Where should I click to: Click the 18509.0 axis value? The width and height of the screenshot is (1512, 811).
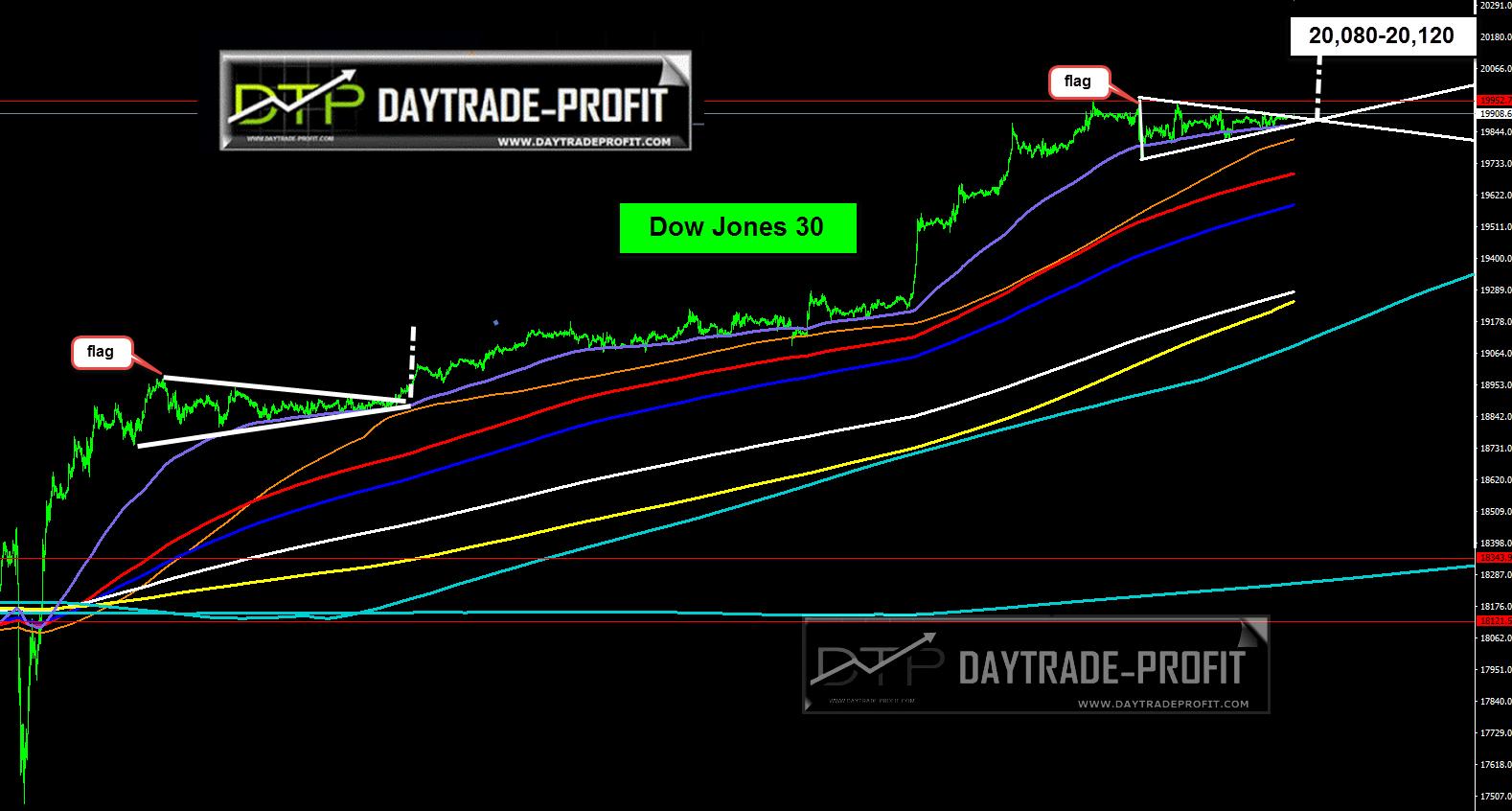(1496, 512)
